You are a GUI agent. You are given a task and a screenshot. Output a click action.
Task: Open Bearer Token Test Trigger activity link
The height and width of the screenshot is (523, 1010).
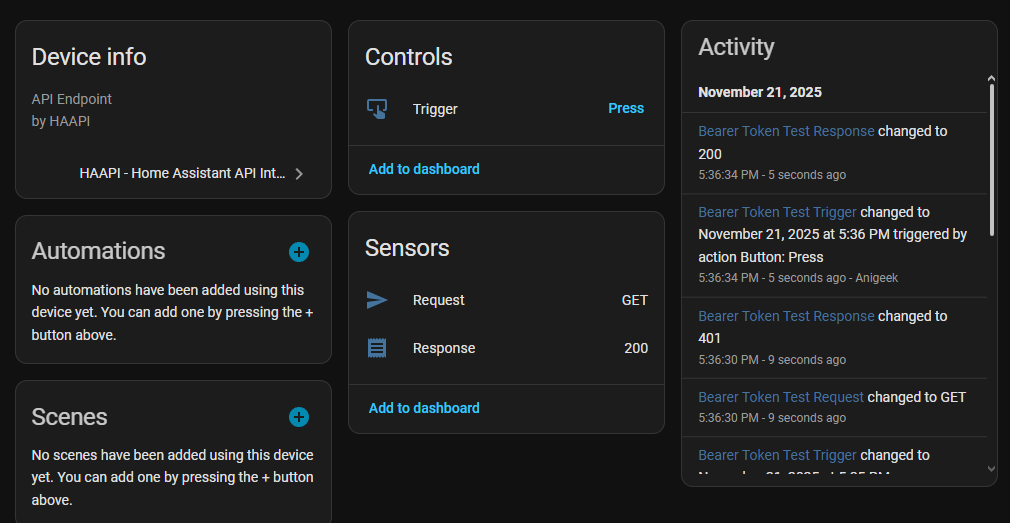777,212
